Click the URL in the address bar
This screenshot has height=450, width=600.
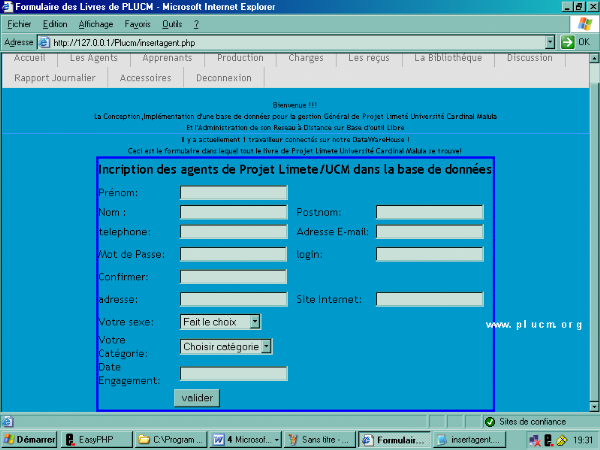(124, 42)
